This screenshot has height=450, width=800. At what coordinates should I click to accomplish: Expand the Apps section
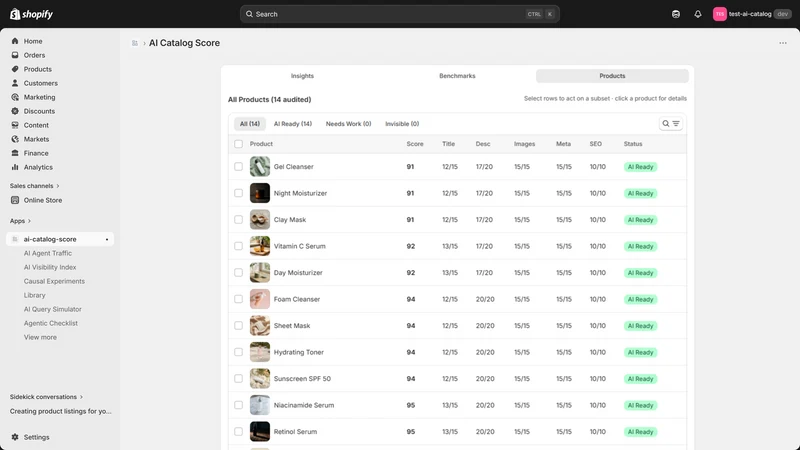click(20, 221)
